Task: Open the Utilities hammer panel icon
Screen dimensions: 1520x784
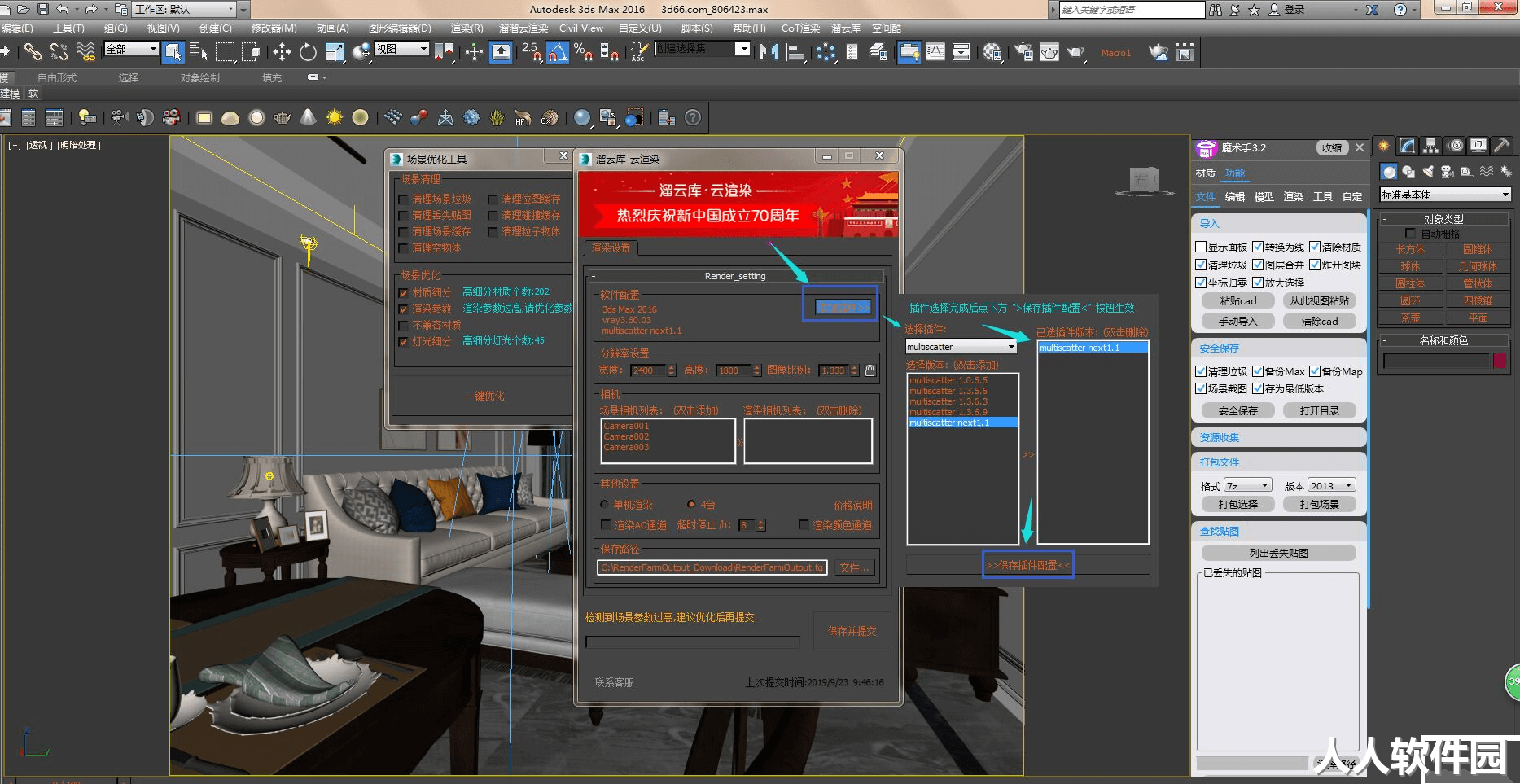Action: click(1502, 146)
